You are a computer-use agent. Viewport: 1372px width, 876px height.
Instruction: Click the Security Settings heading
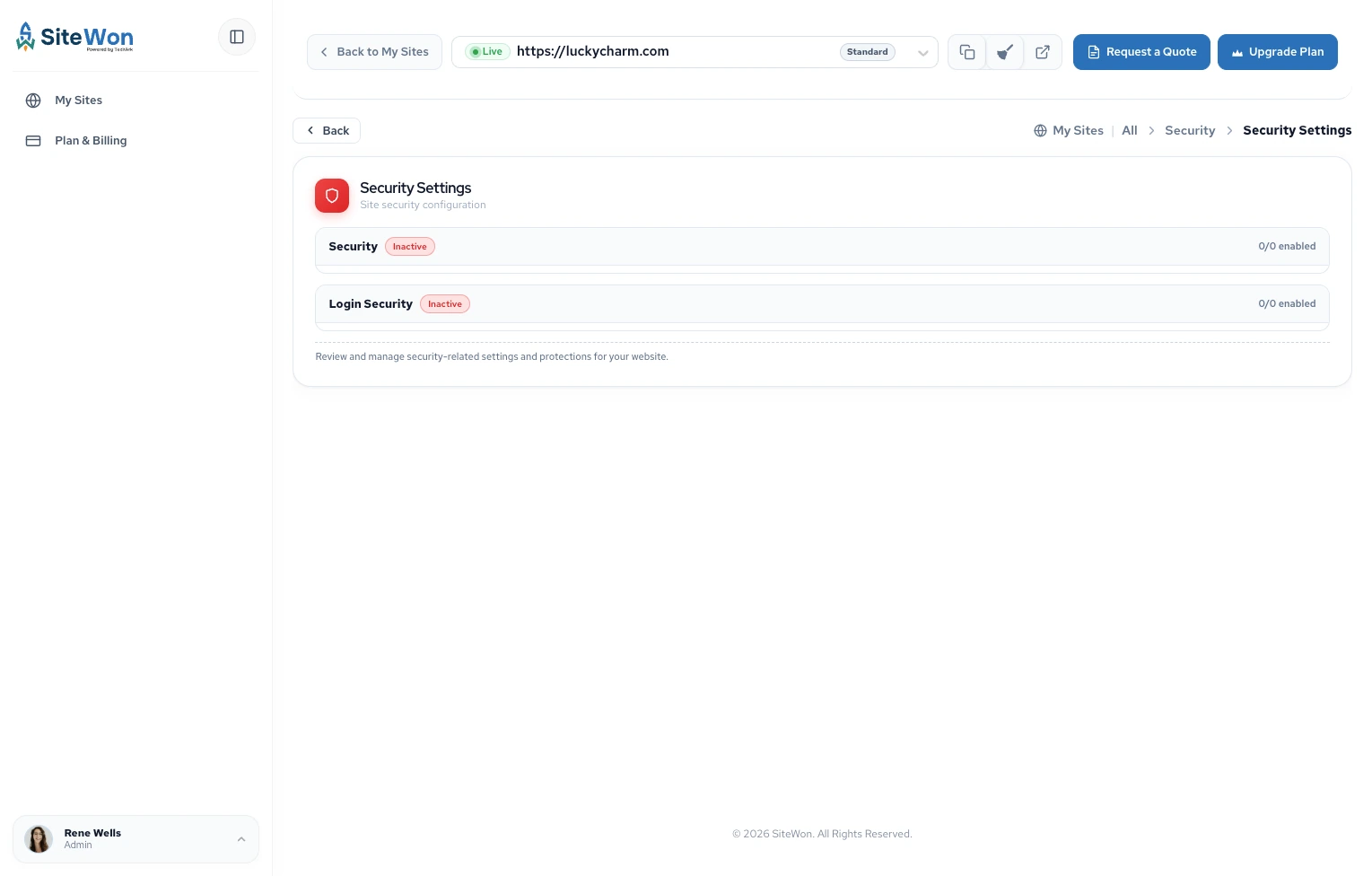click(x=415, y=188)
